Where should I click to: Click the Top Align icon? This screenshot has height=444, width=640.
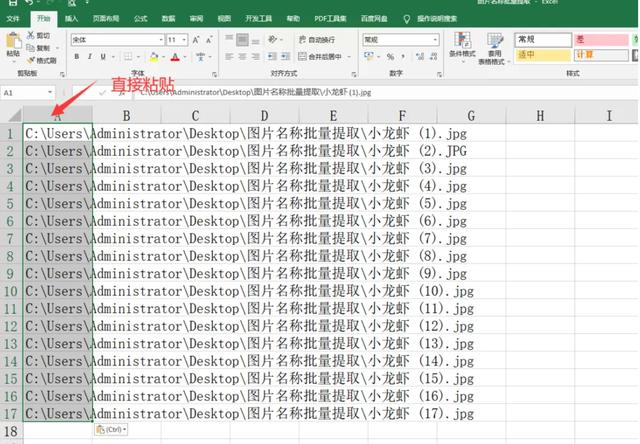(229, 40)
